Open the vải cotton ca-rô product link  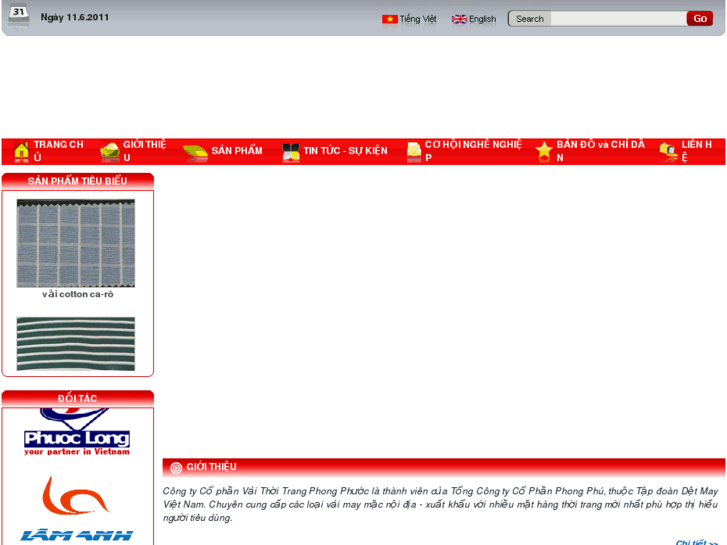(78, 294)
